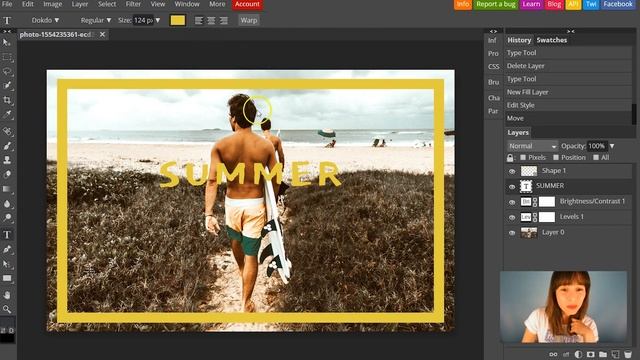Toggle lock Position checkbox

(x=556, y=158)
